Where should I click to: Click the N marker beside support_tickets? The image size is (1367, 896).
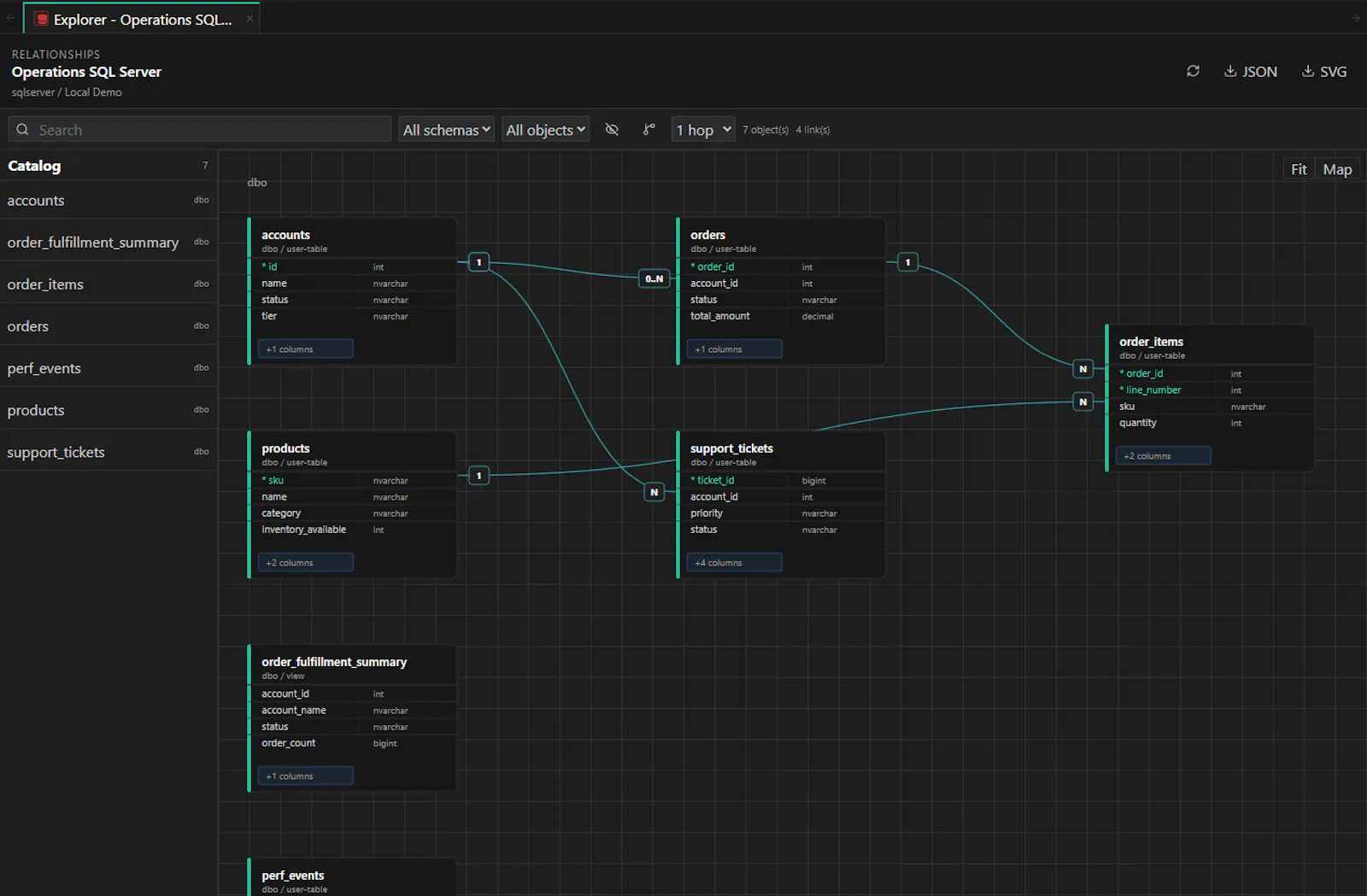(x=654, y=492)
